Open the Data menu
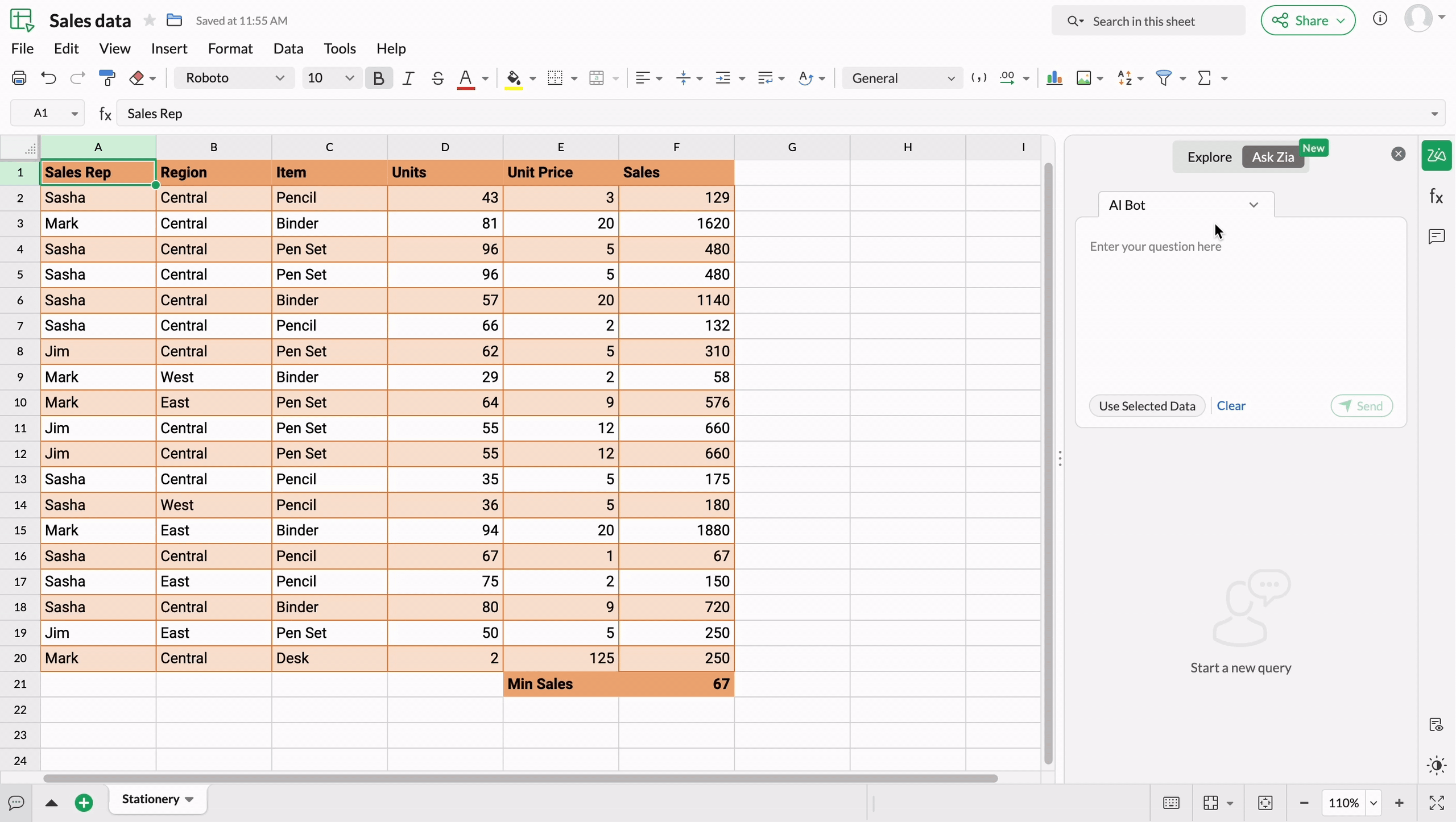Image resolution: width=1456 pixels, height=822 pixels. tap(288, 48)
